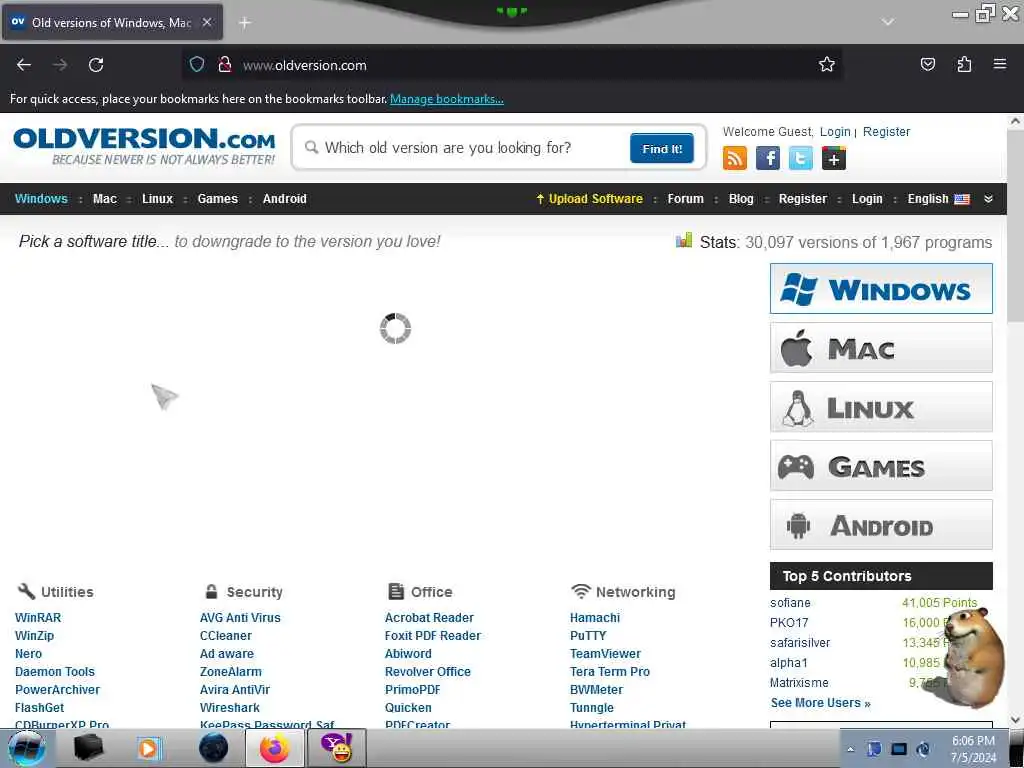Open Daemon Tools under Utilities
Screen dimensions: 1024x768
(x=55, y=671)
